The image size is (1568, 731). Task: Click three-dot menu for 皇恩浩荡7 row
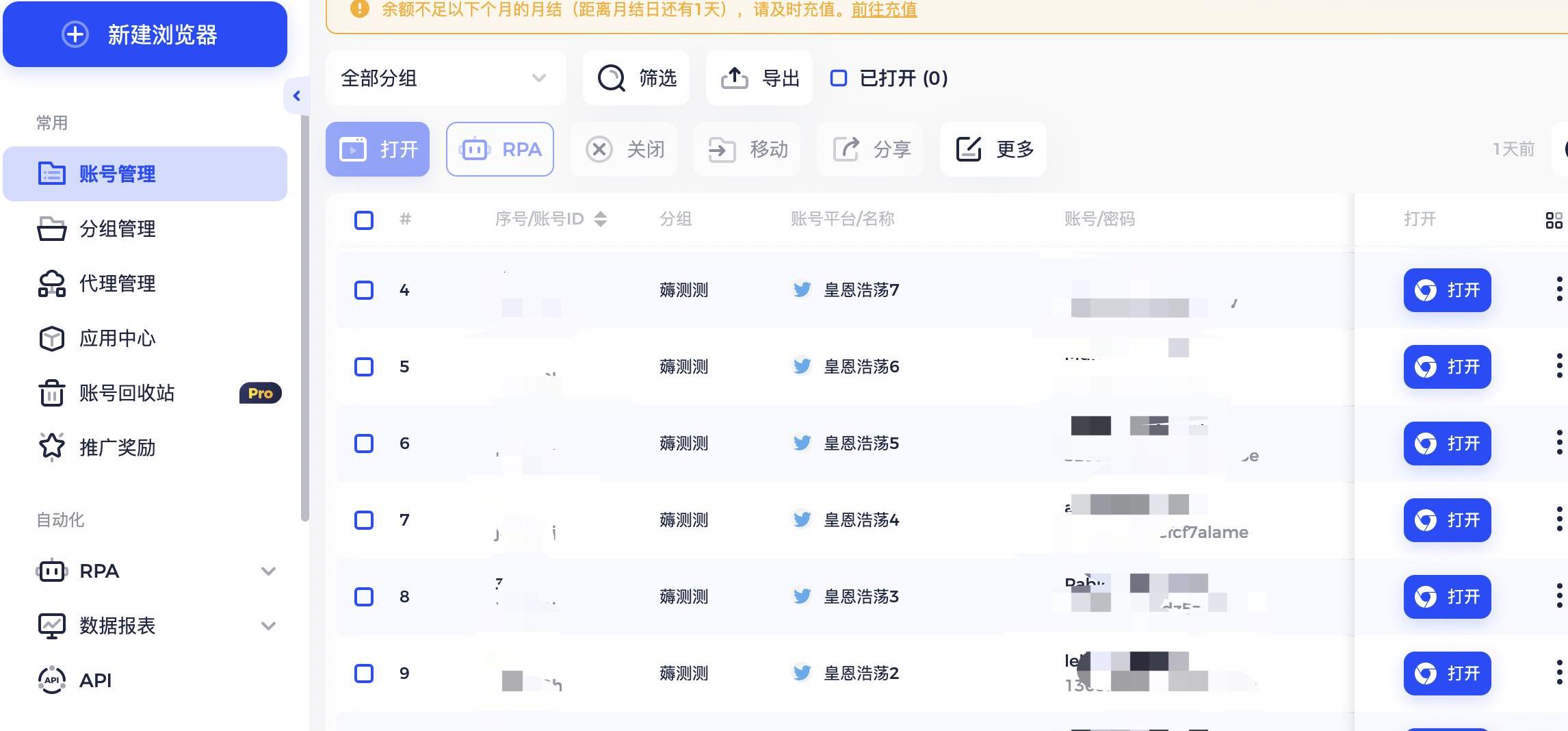(1559, 290)
